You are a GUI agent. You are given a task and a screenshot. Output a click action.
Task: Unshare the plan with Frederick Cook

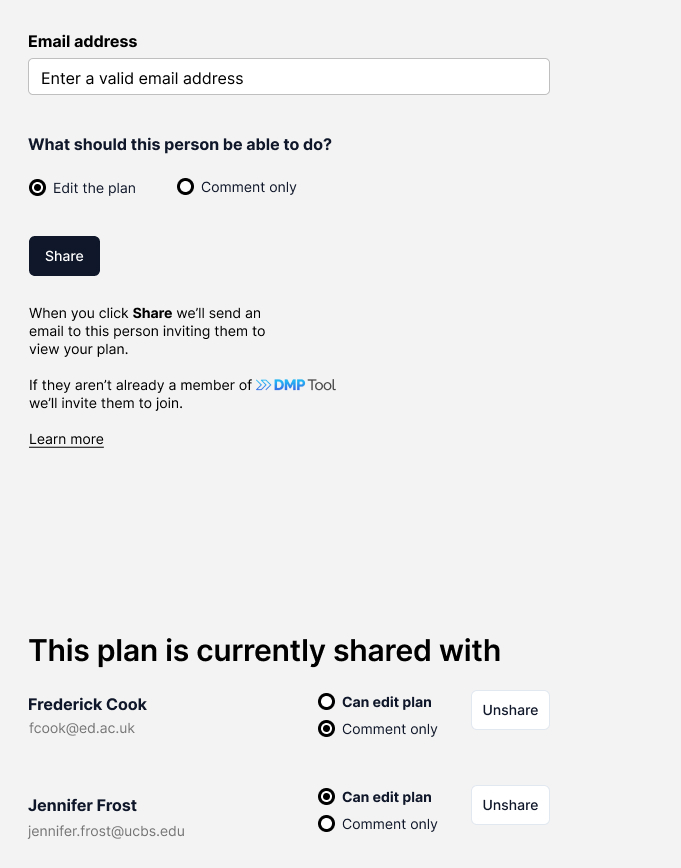click(x=510, y=710)
